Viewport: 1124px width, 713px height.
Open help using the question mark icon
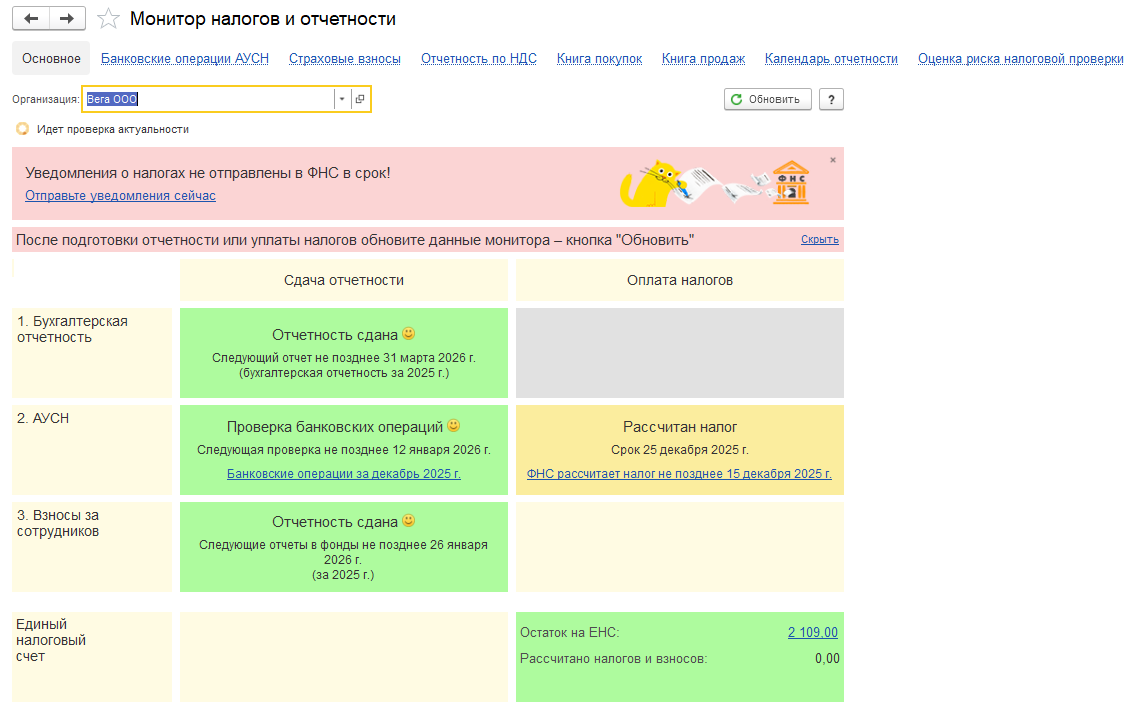[x=830, y=98]
